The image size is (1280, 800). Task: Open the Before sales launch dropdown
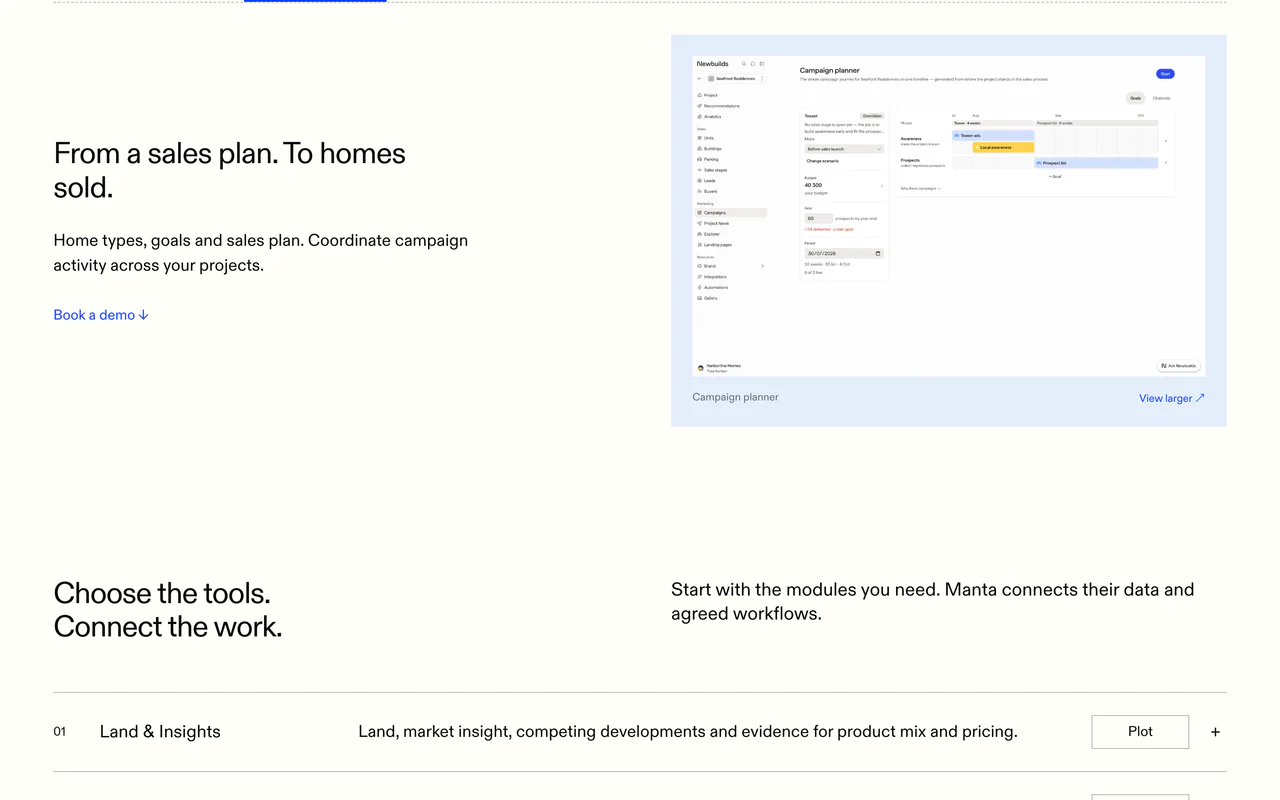[844, 149]
